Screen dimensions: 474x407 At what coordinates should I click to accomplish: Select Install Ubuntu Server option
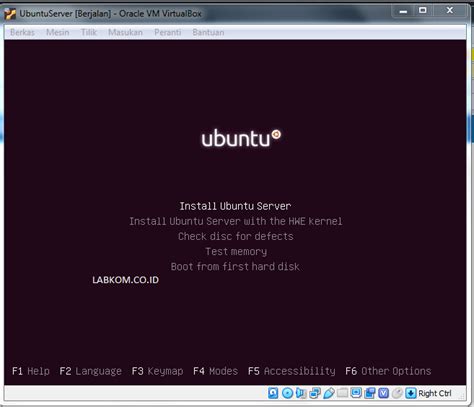(x=235, y=206)
